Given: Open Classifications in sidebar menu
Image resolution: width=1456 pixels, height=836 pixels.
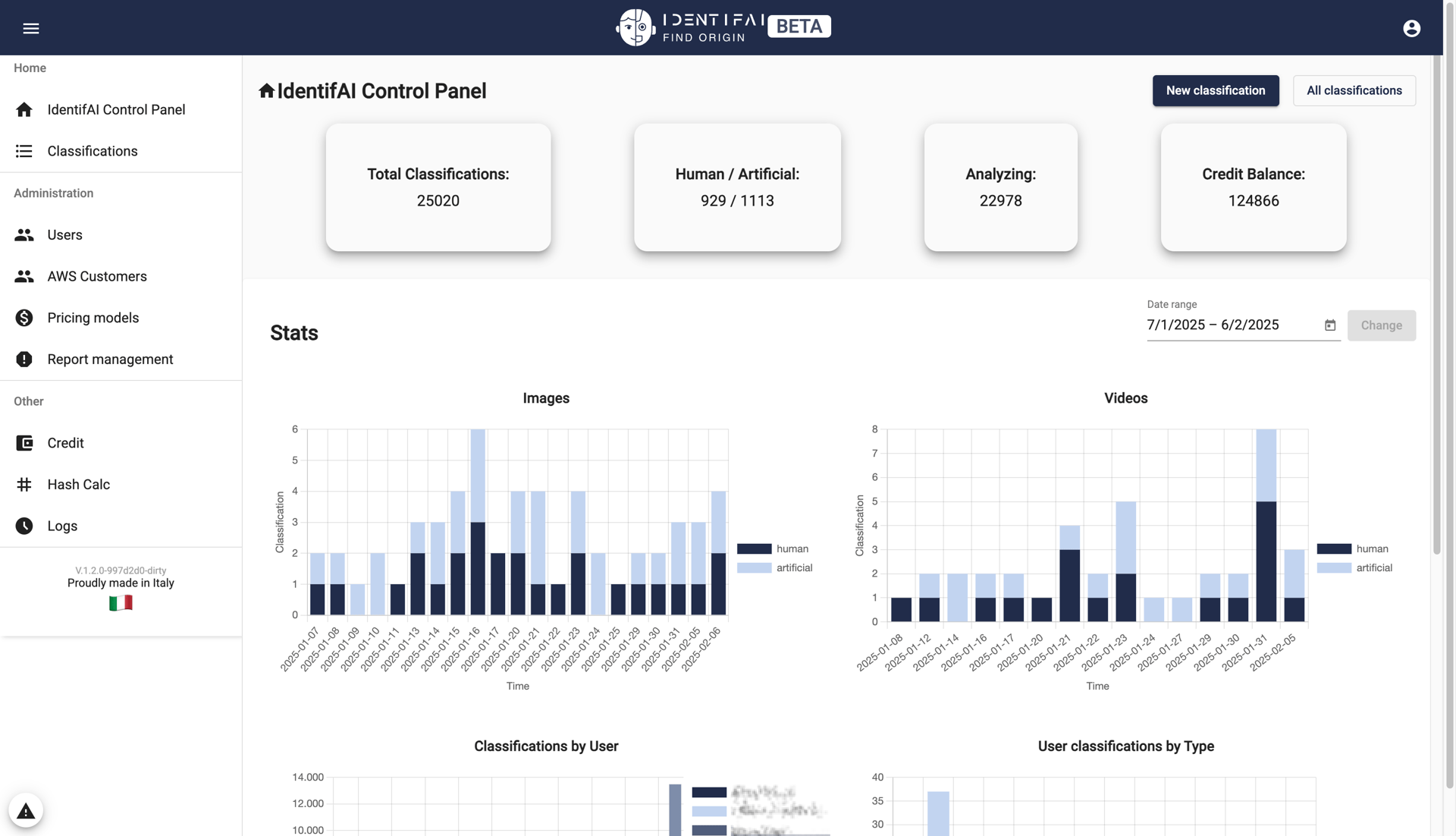Looking at the screenshot, I should coord(93,151).
